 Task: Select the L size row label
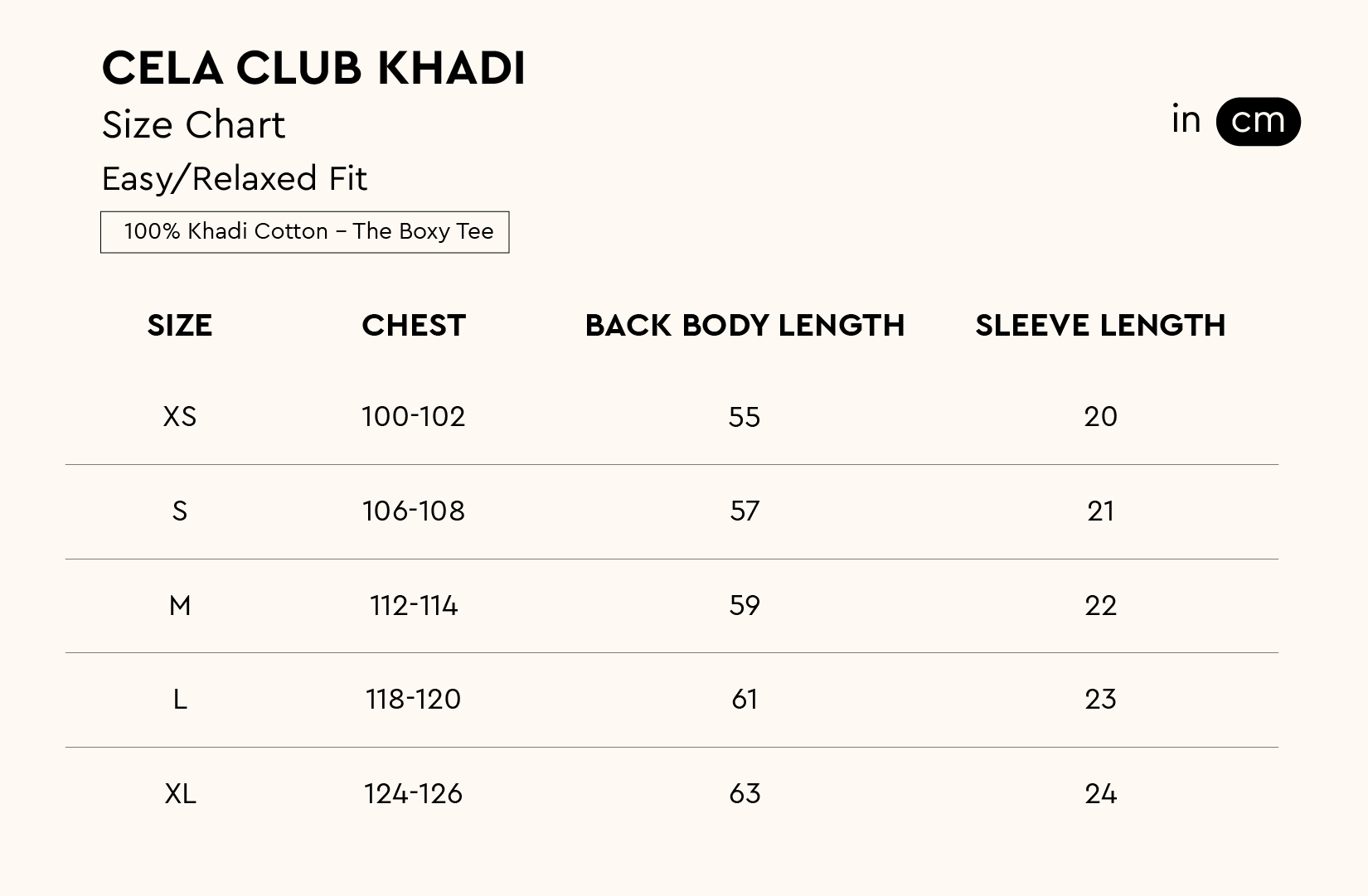180,700
